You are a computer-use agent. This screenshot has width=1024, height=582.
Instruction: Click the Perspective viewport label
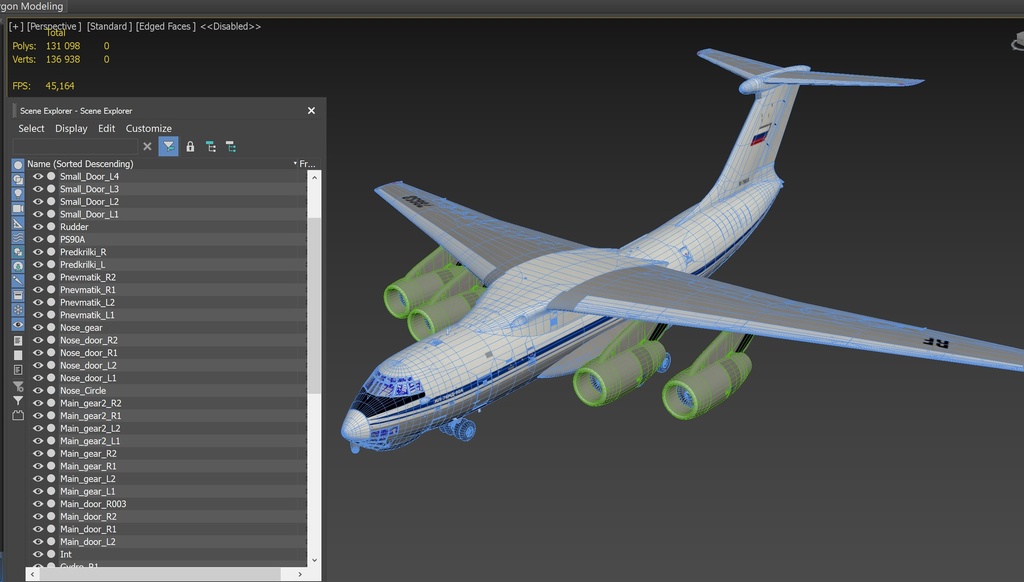pos(54,26)
